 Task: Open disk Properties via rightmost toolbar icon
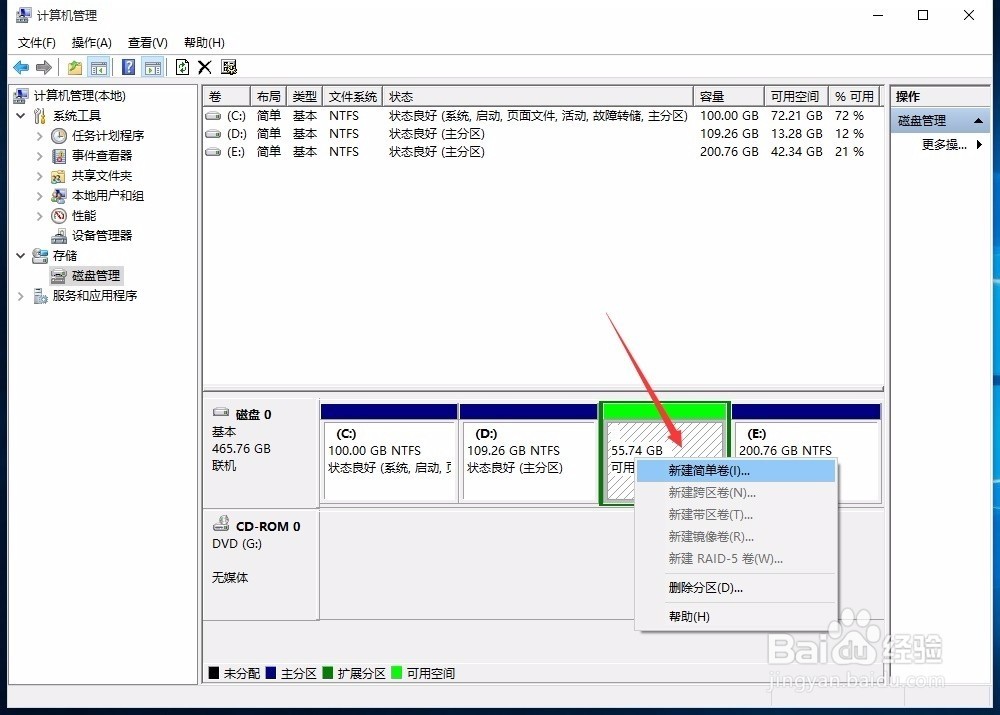[229, 67]
